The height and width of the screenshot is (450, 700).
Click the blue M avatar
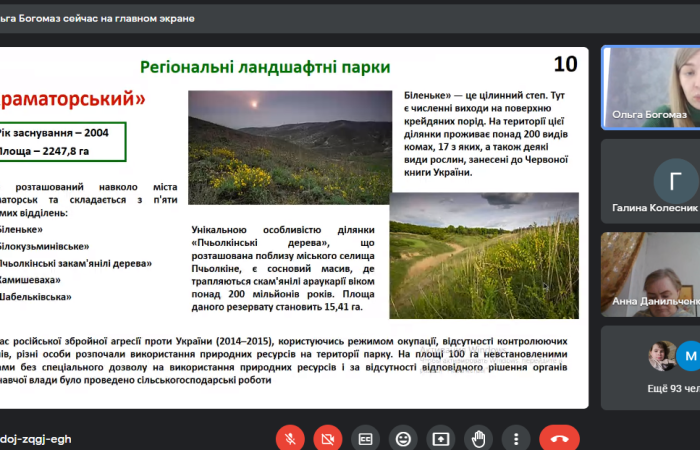[x=687, y=356]
